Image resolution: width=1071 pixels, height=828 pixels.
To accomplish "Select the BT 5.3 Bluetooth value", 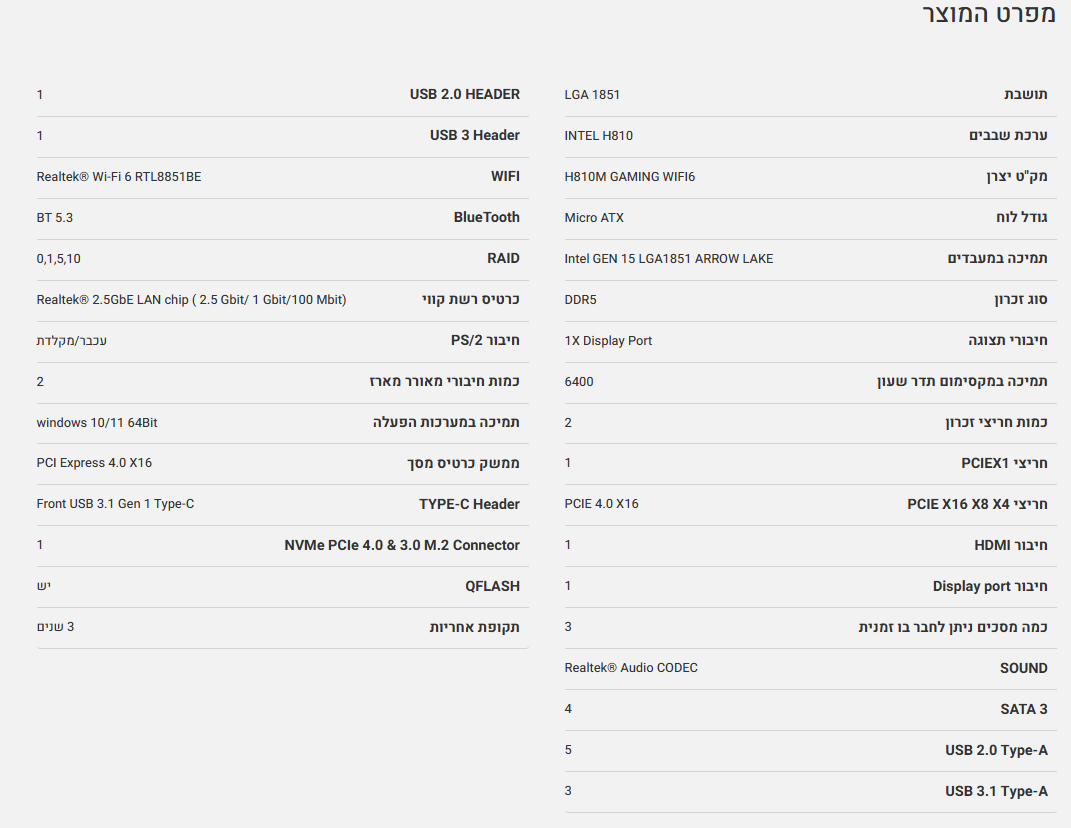I will 55,218.
